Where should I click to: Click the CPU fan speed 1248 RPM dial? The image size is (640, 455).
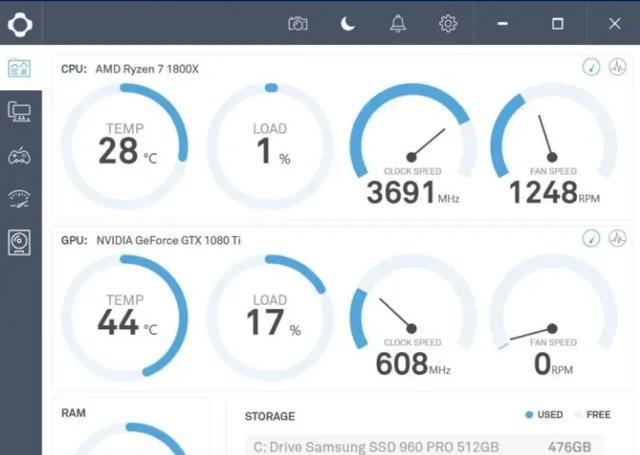pyautogui.click(x=553, y=144)
